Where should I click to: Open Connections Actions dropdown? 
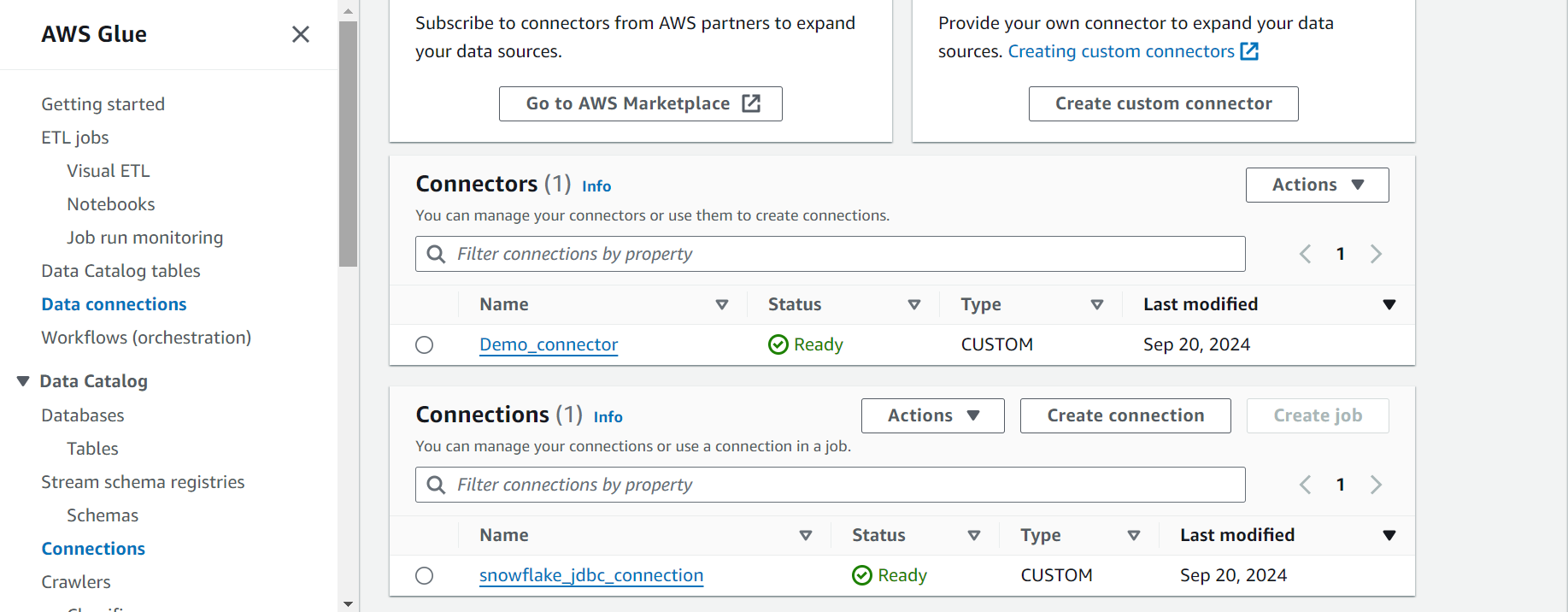point(933,415)
